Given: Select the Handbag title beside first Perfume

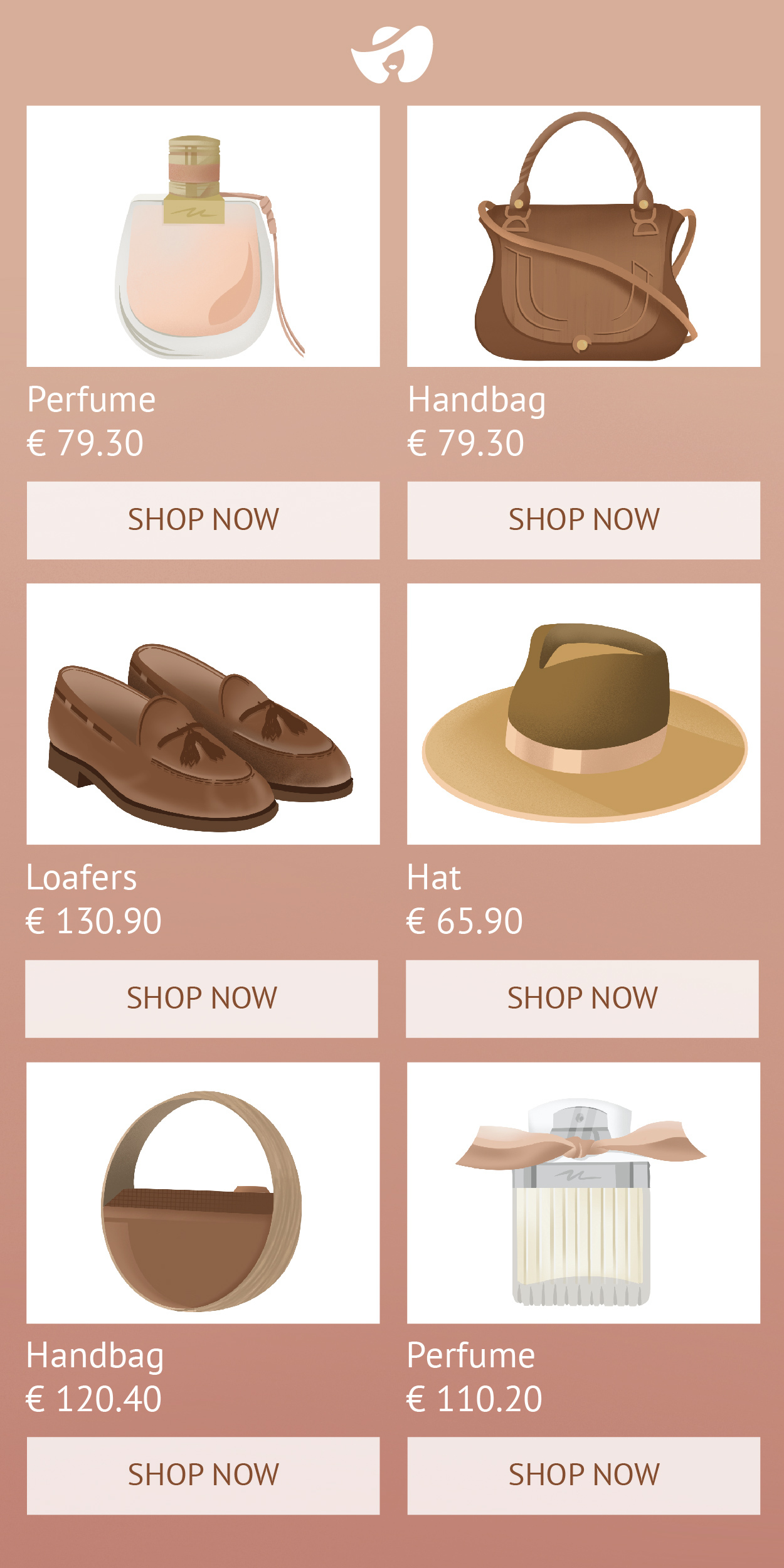Looking at the screenshot, I should [x=477, y=401].
